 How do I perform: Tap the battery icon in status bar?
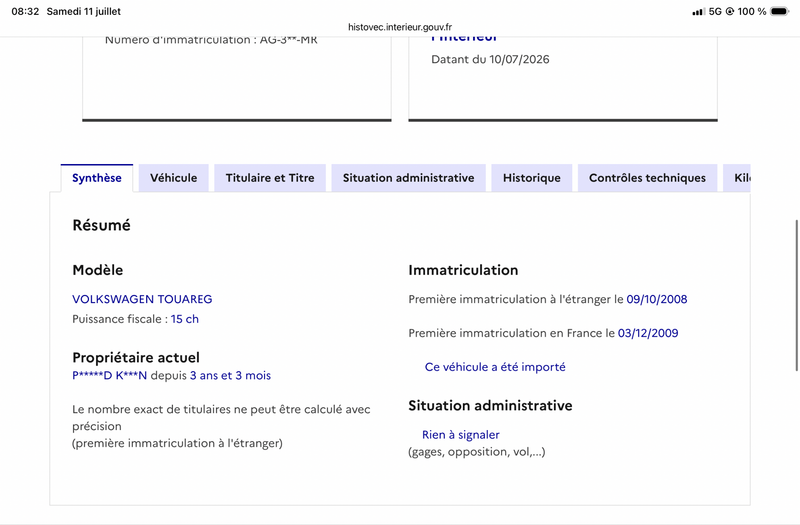780,11
